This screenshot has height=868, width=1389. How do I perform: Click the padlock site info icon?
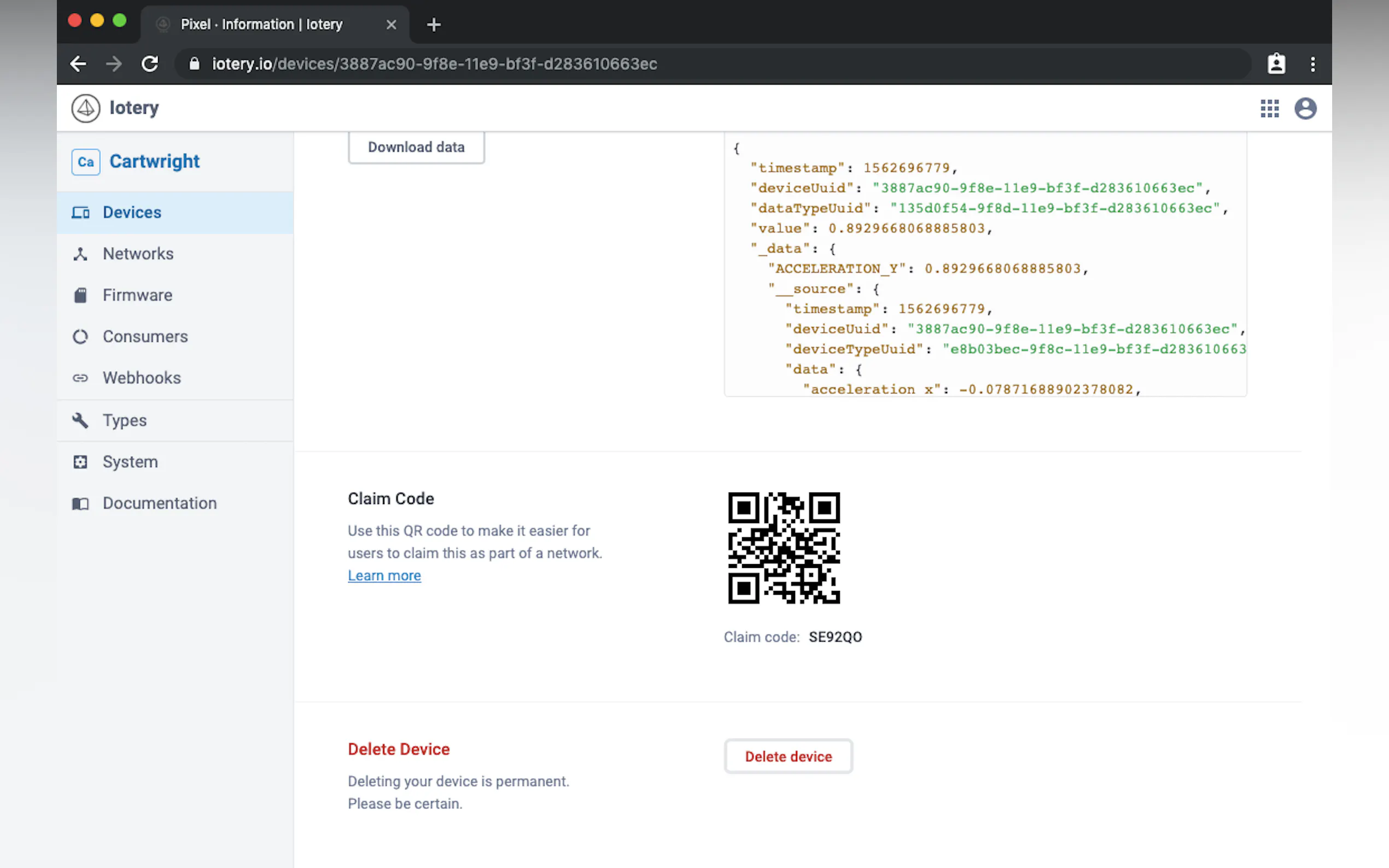tap(194, 64)
